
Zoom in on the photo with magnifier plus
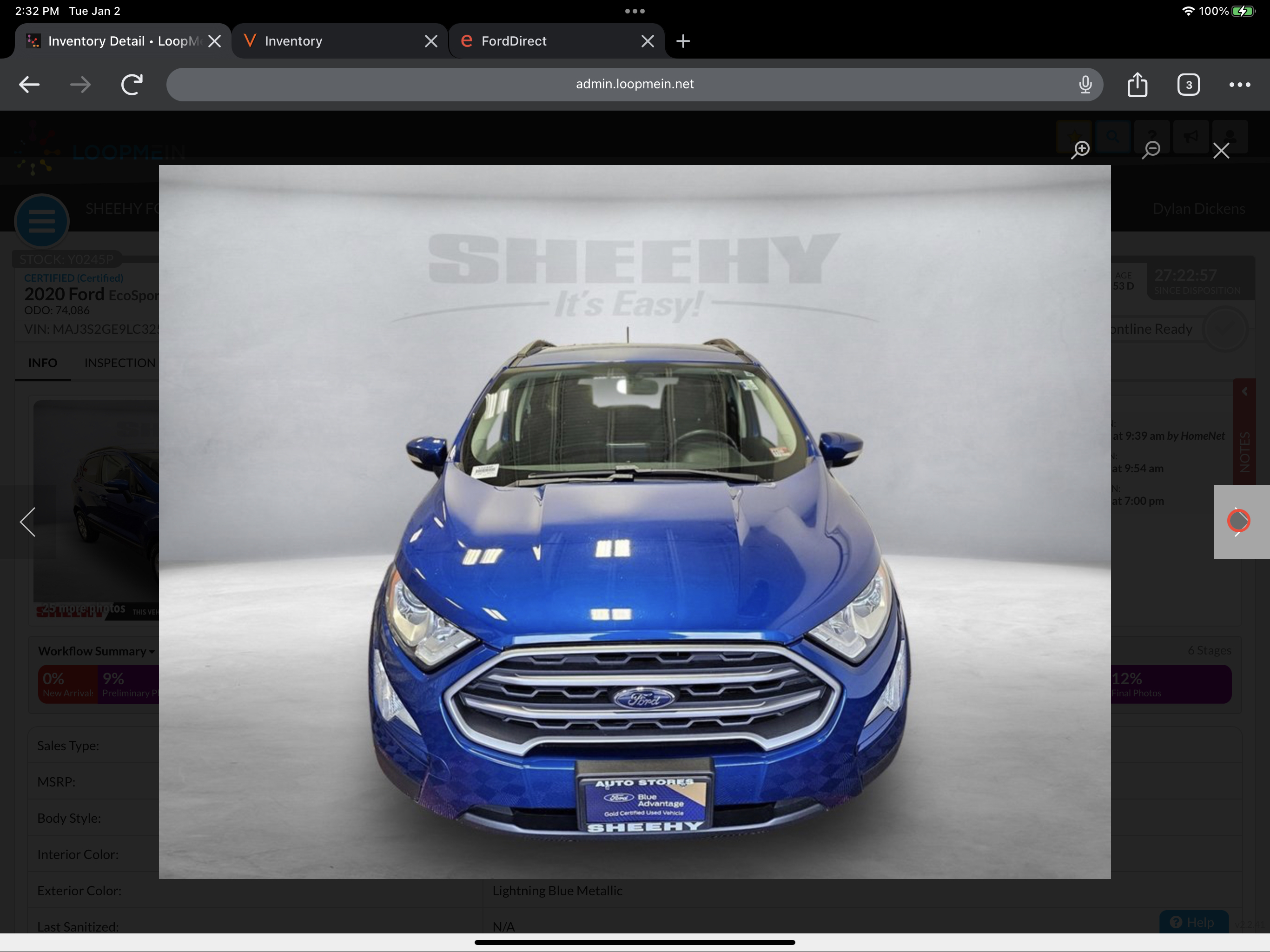pos(1080,151)
